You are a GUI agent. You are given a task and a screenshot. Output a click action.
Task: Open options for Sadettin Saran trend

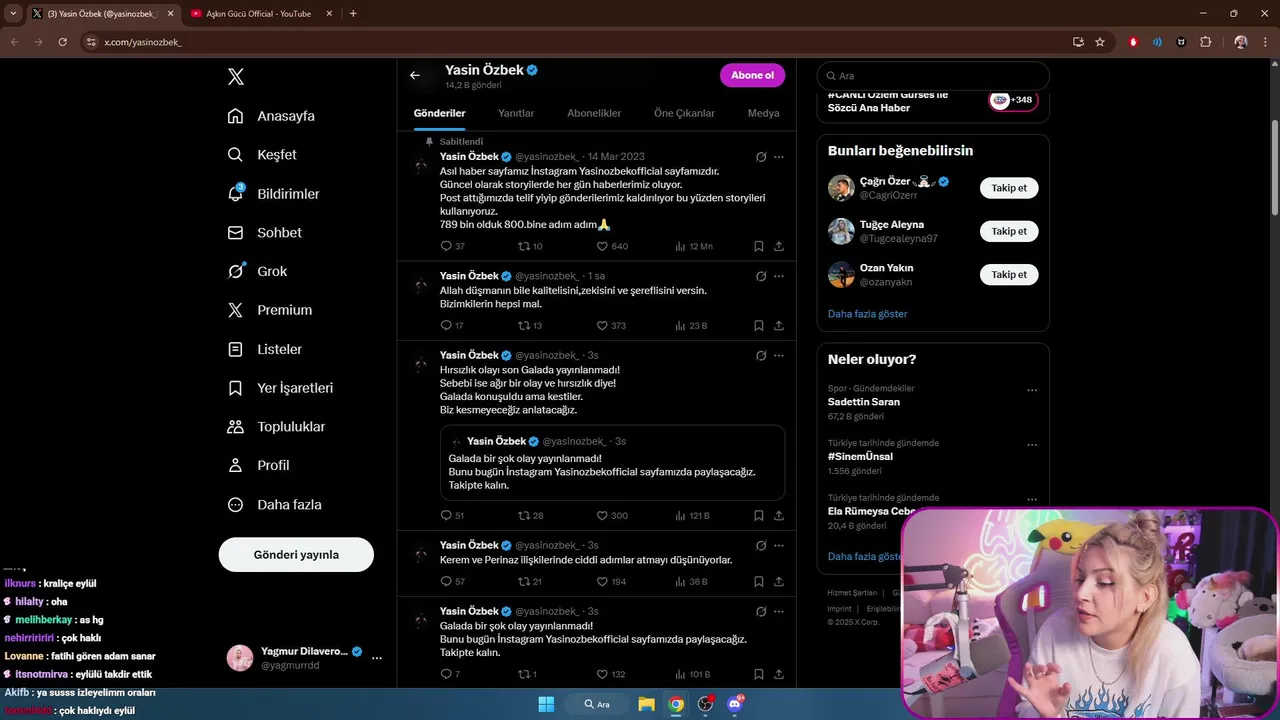coord(1032,390)
